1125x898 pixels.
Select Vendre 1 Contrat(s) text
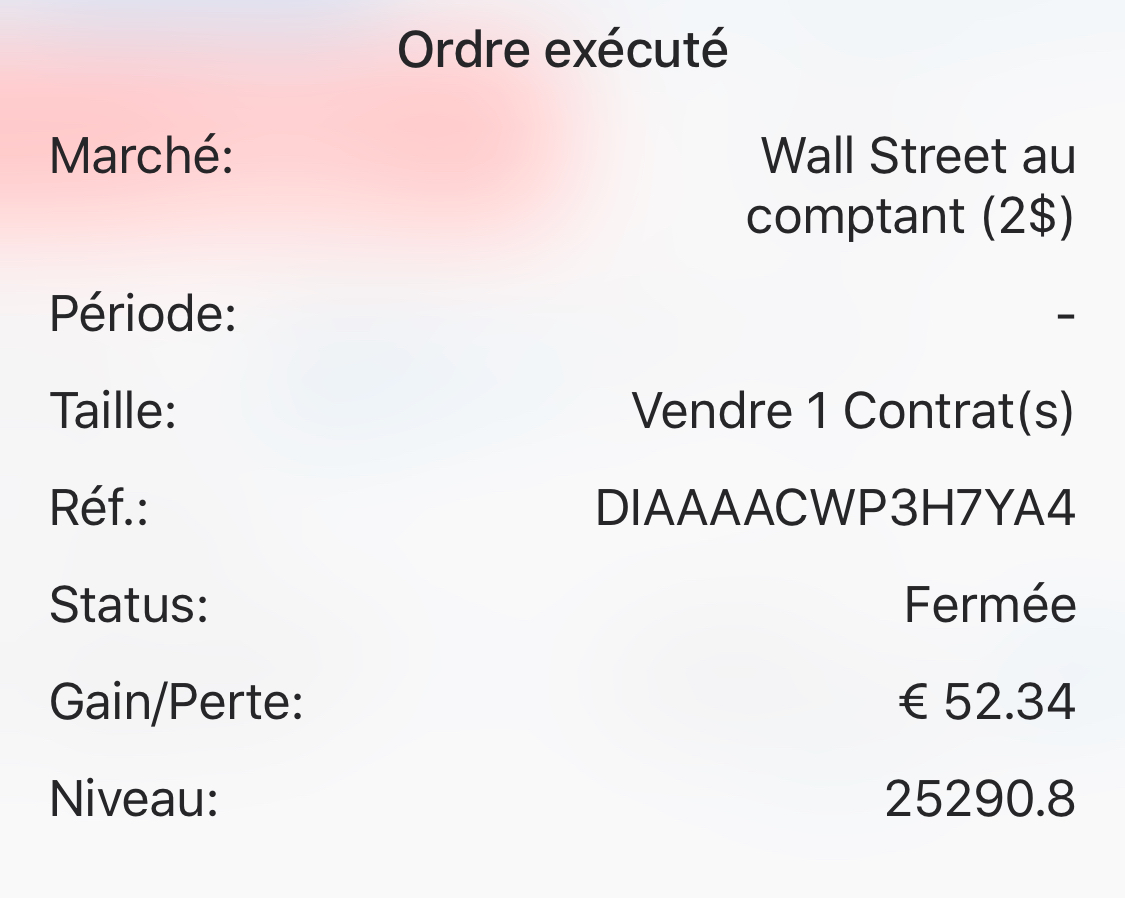853,411
